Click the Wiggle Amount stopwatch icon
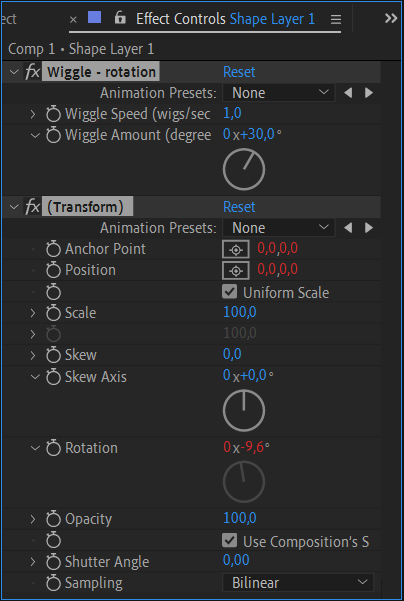The height and width of the screenshot is (601, 404). (53, 135)
